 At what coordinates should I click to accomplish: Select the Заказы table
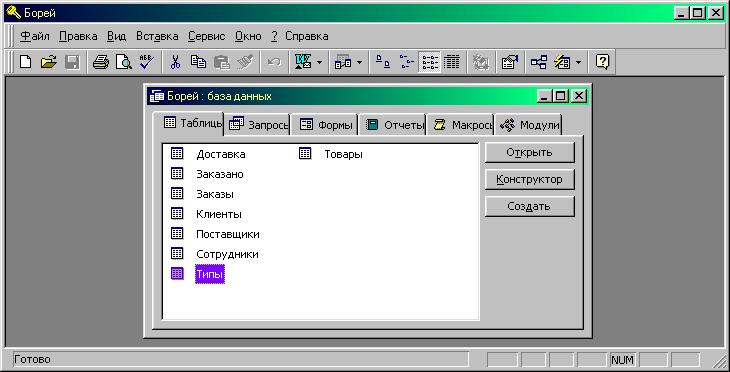215,194
